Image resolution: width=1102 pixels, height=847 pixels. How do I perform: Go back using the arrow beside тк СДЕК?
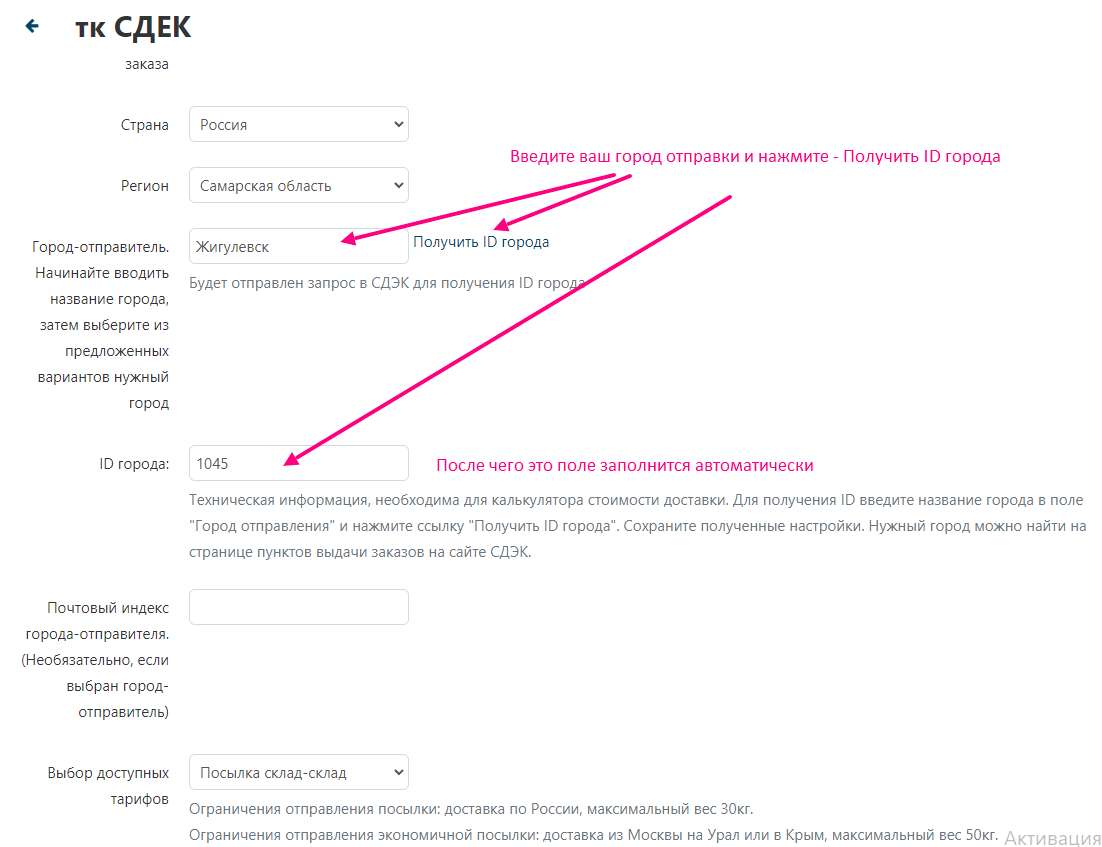coord(32,26)
